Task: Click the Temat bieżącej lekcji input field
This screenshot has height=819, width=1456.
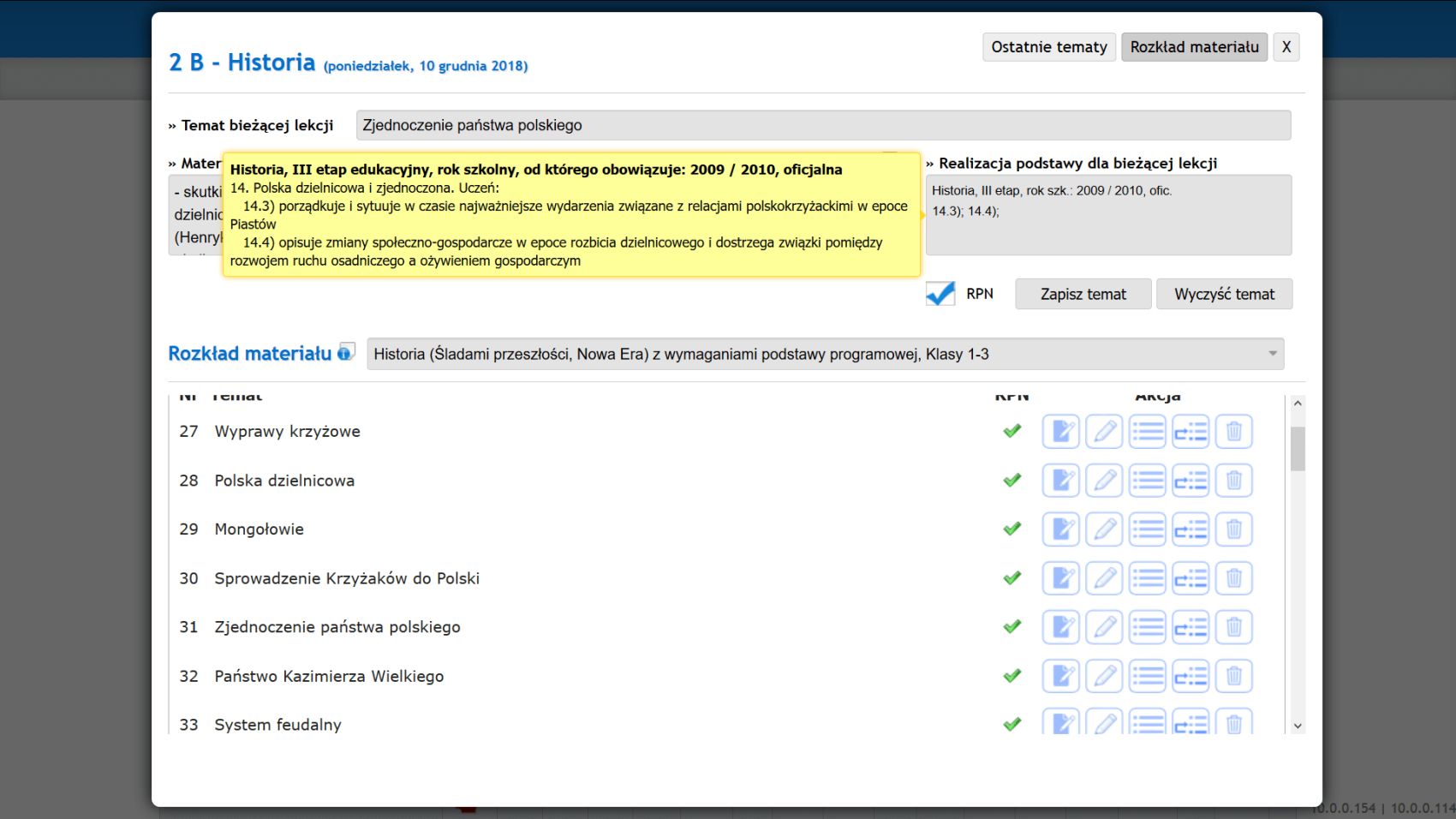Action: [822, 125]
